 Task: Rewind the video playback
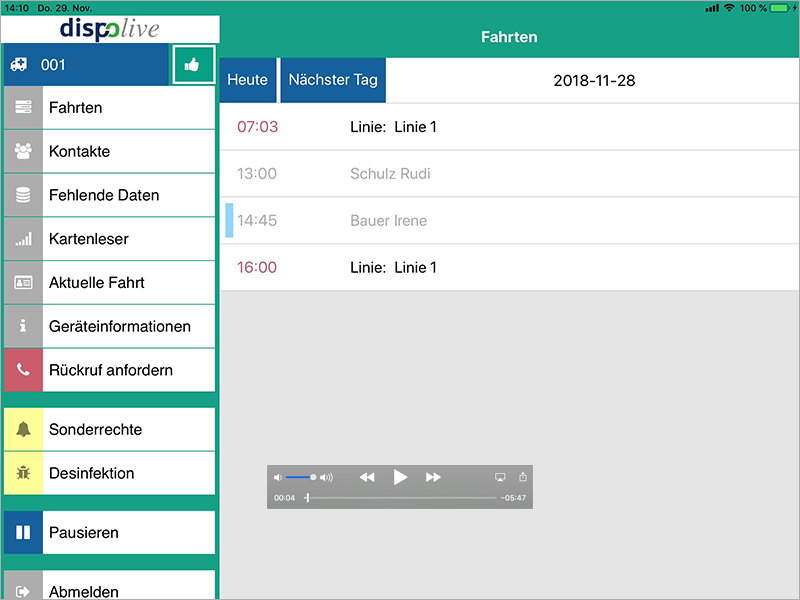point(367,478)
